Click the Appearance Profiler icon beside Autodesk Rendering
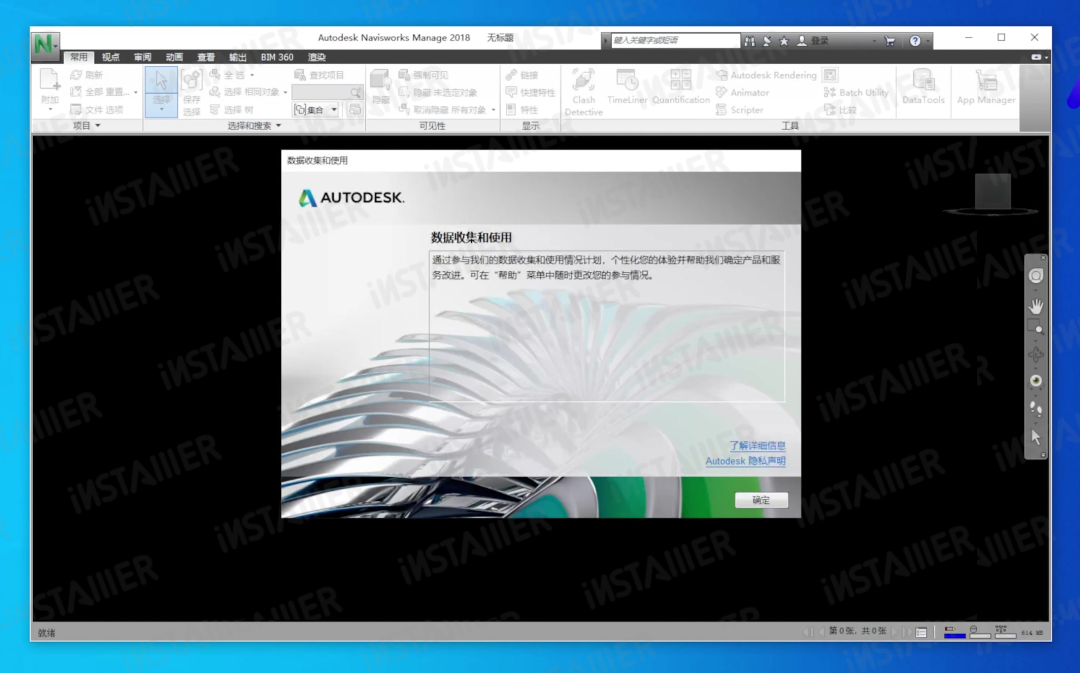Viewport: 1080px width, 673px height. pyautogui.click(x=830, y=74)
